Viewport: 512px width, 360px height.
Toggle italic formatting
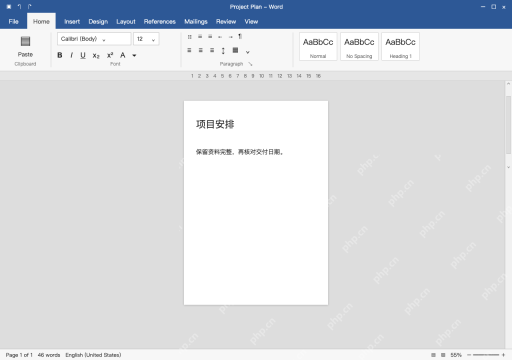(71, 55)
